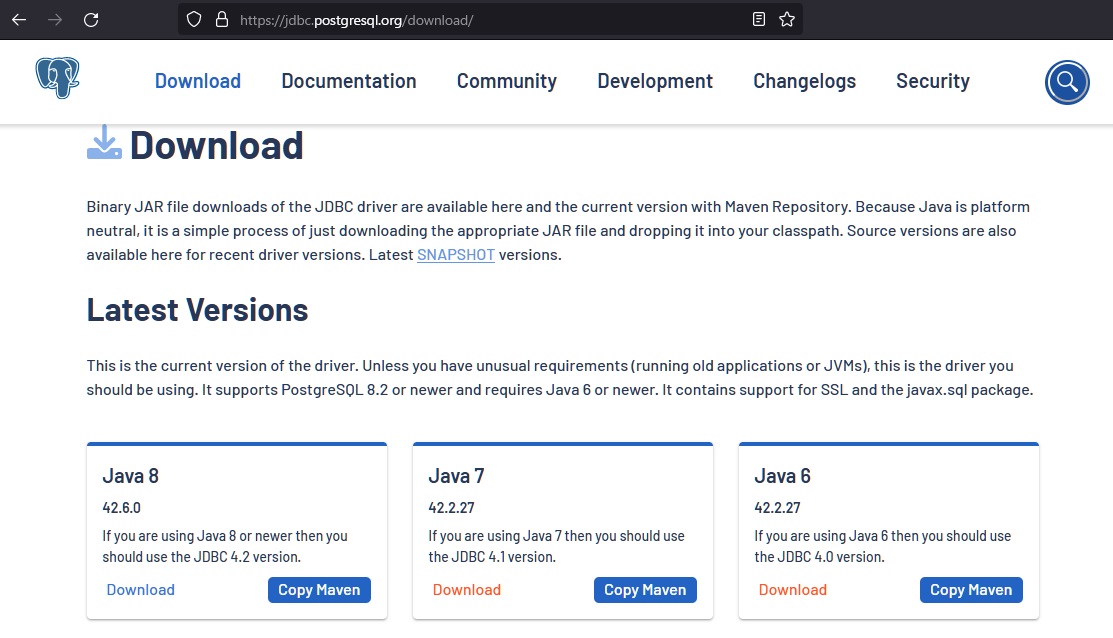The height and width of the screenshot is (638, 1113).
Task: Click the padlock site security icon
Action: point(222,19)
